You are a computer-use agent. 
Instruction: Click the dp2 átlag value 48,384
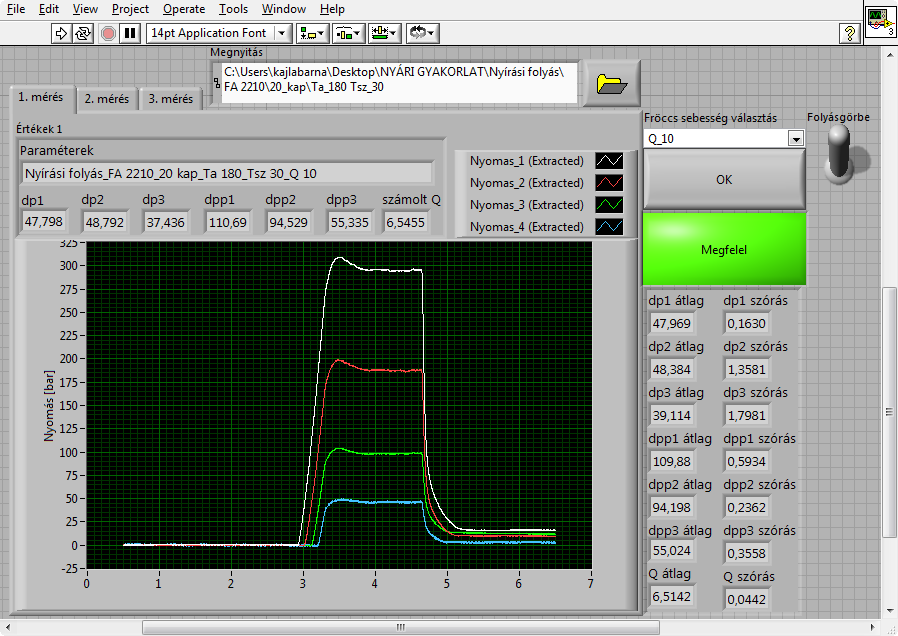tap(672, 369)
